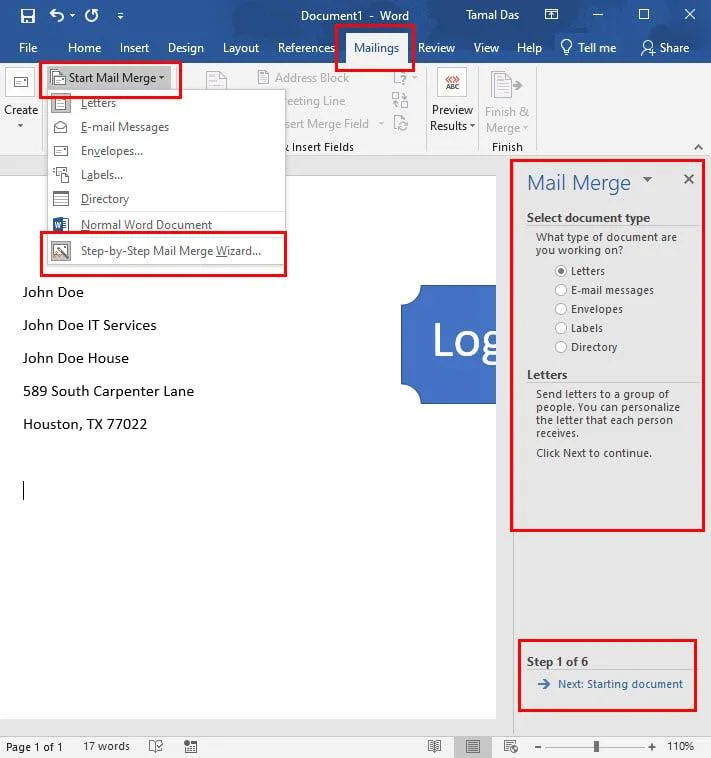Select the Mailings tab

click(x=376, y=48)
